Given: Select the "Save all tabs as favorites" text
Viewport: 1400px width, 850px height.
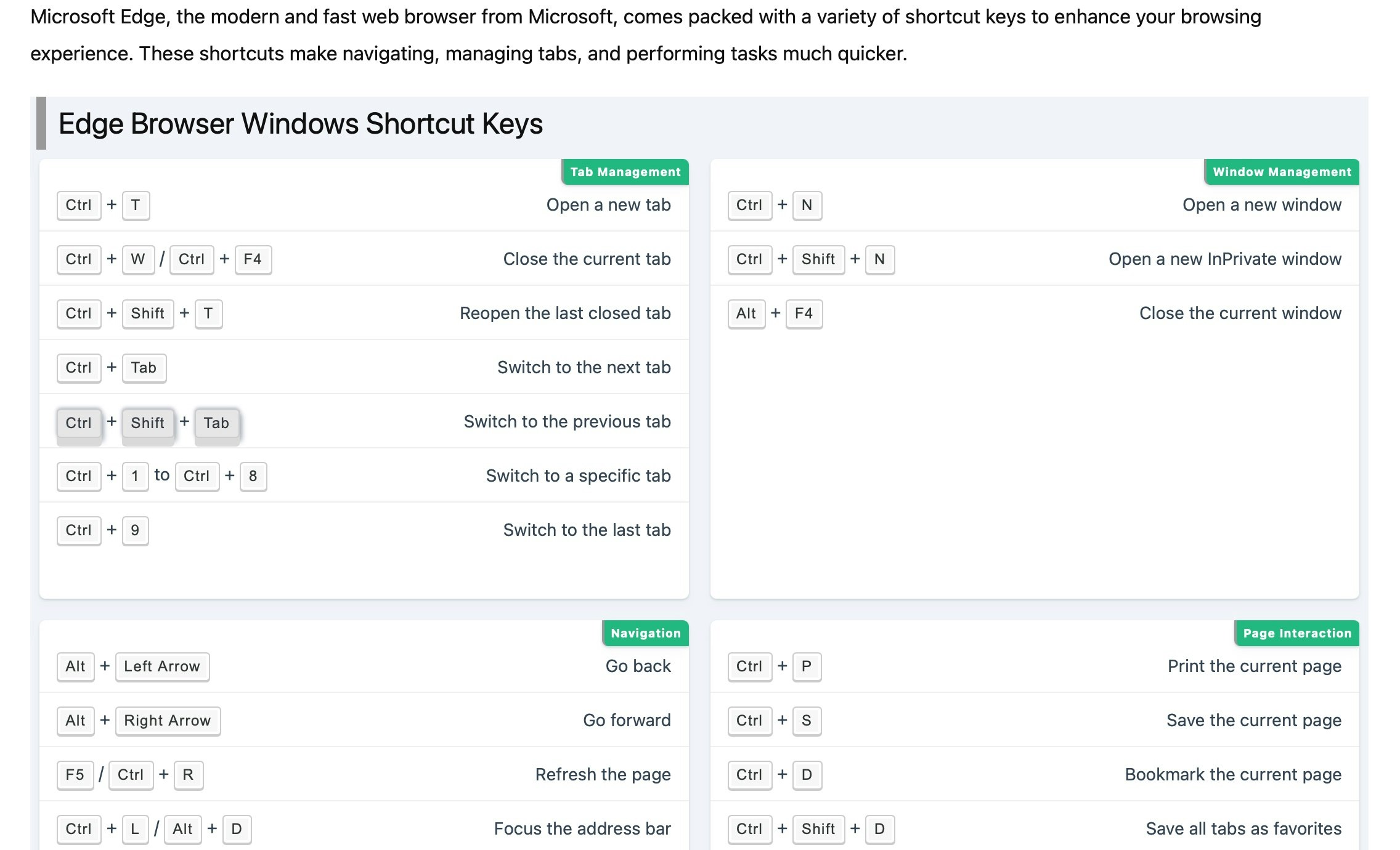Looking at the screenshot, I should [x=1243, y=829].
